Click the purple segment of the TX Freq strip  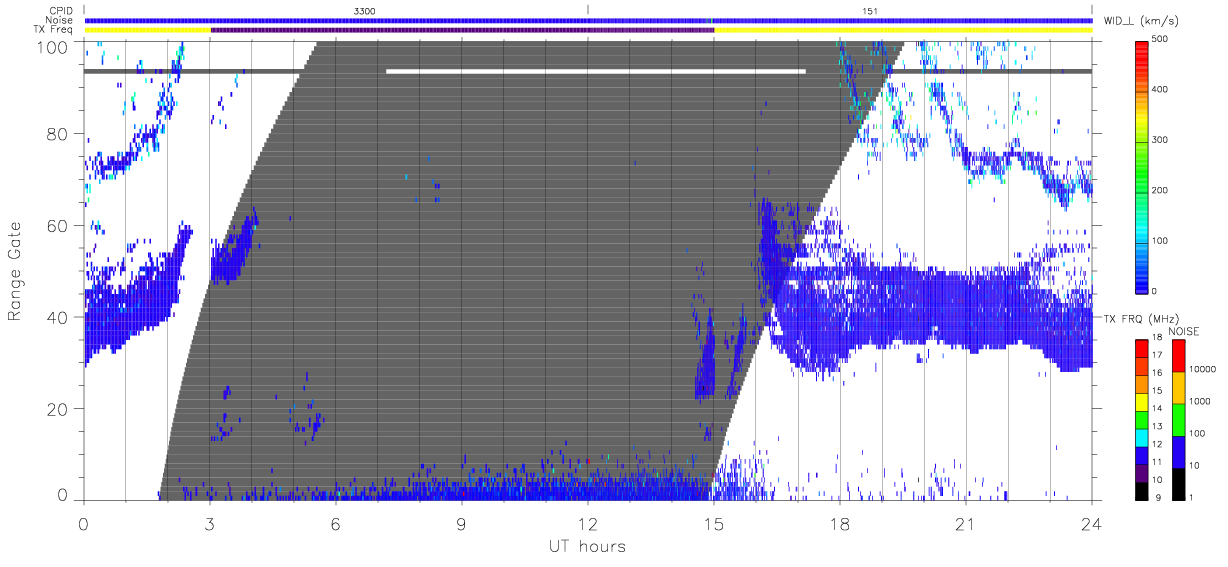(x=462, y=30)
